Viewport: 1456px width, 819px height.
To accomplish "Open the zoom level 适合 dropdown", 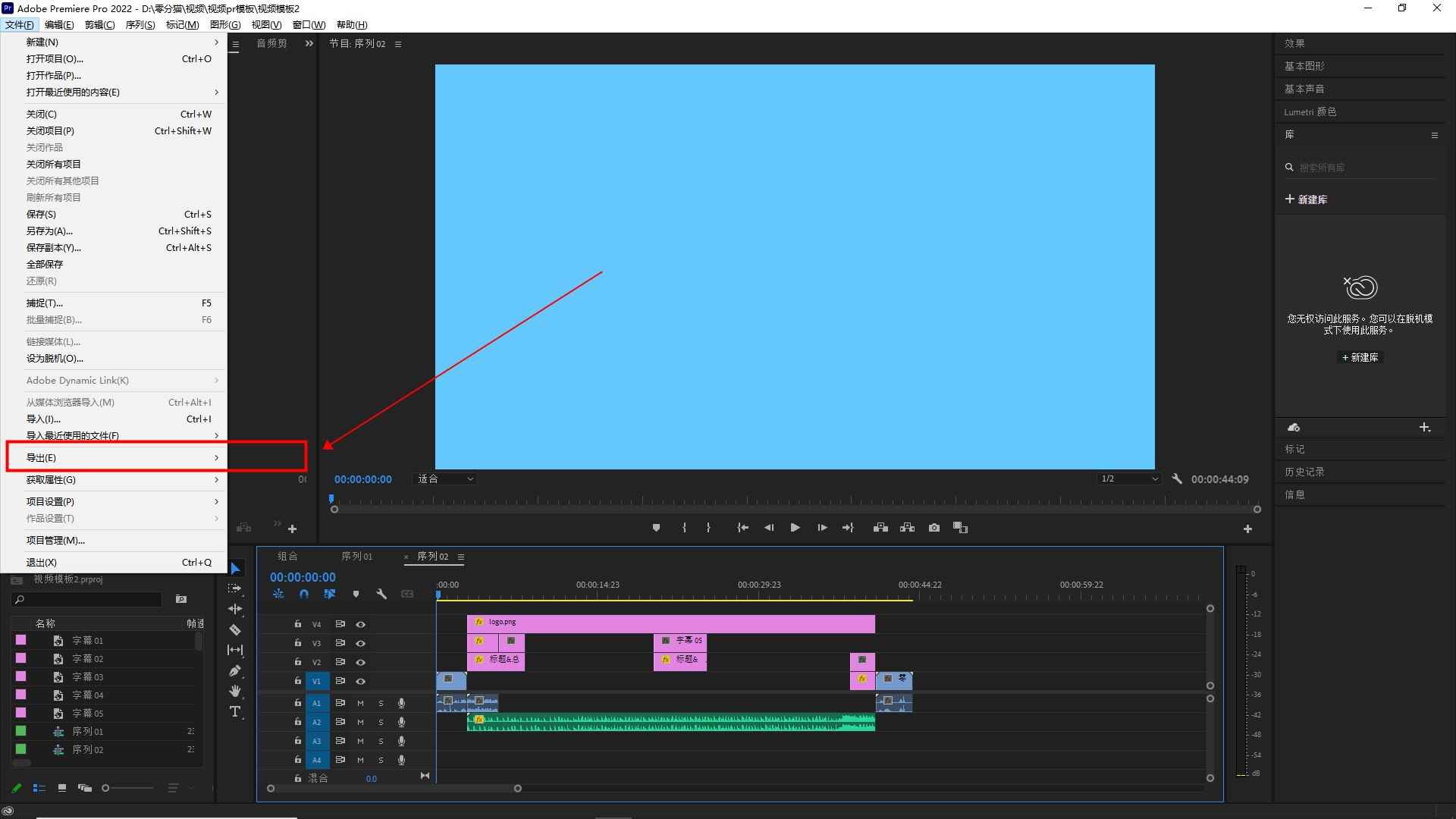I will pos(445,479).
